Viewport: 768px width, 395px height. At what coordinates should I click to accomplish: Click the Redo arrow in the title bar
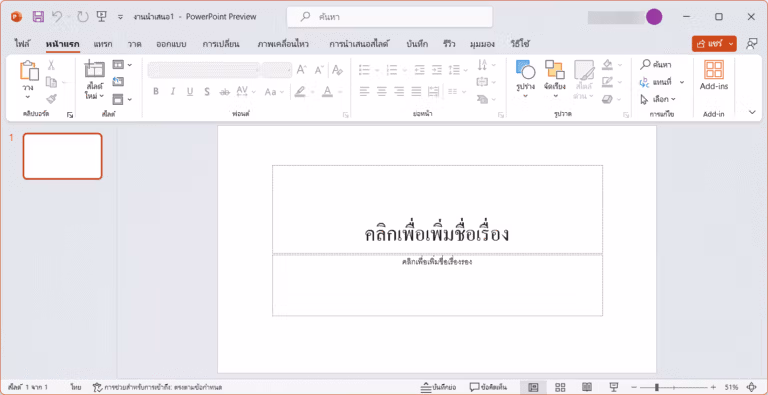pos(82,17)
